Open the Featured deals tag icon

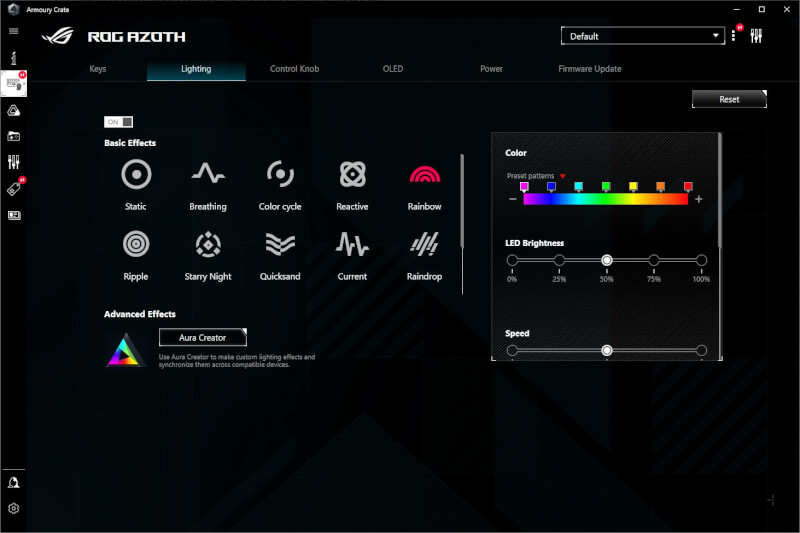14,188
